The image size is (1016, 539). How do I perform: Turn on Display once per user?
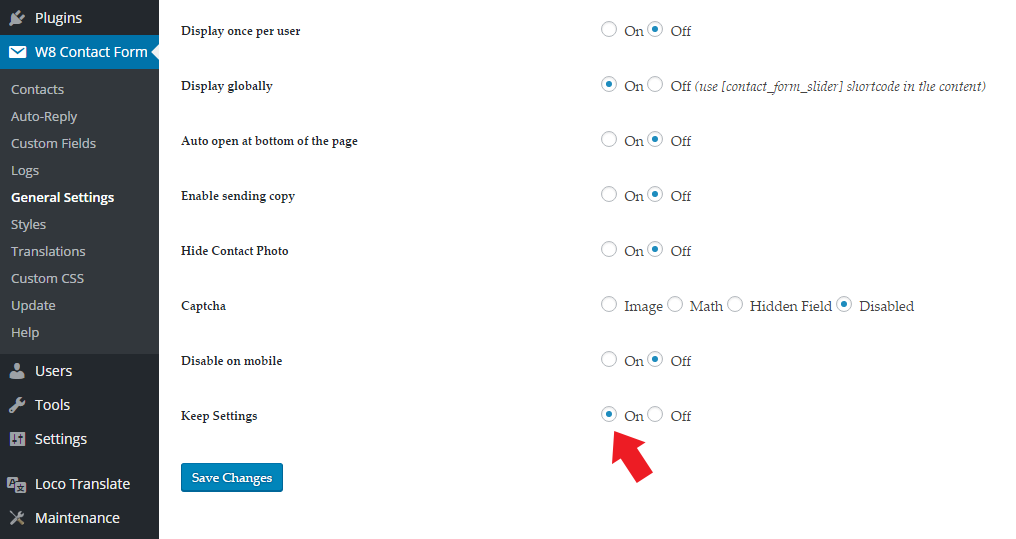click(x=608, y=29)
